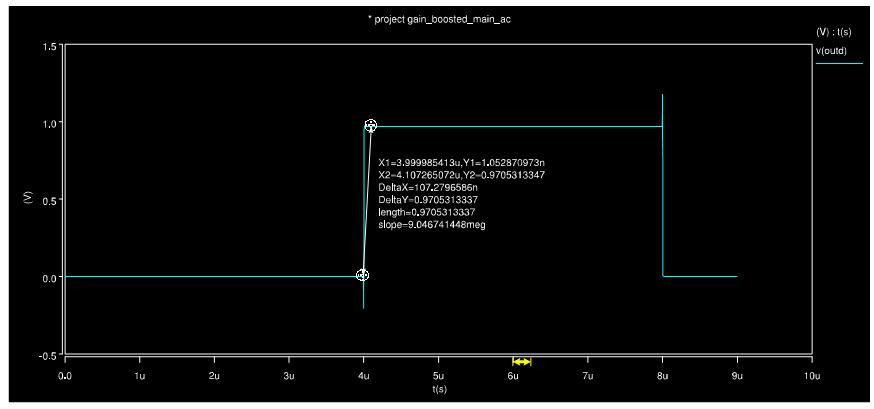Screen dimensions: 874x409
Task: Click the DeltaY=0.9705313337 readout
Action: (428, 199)
